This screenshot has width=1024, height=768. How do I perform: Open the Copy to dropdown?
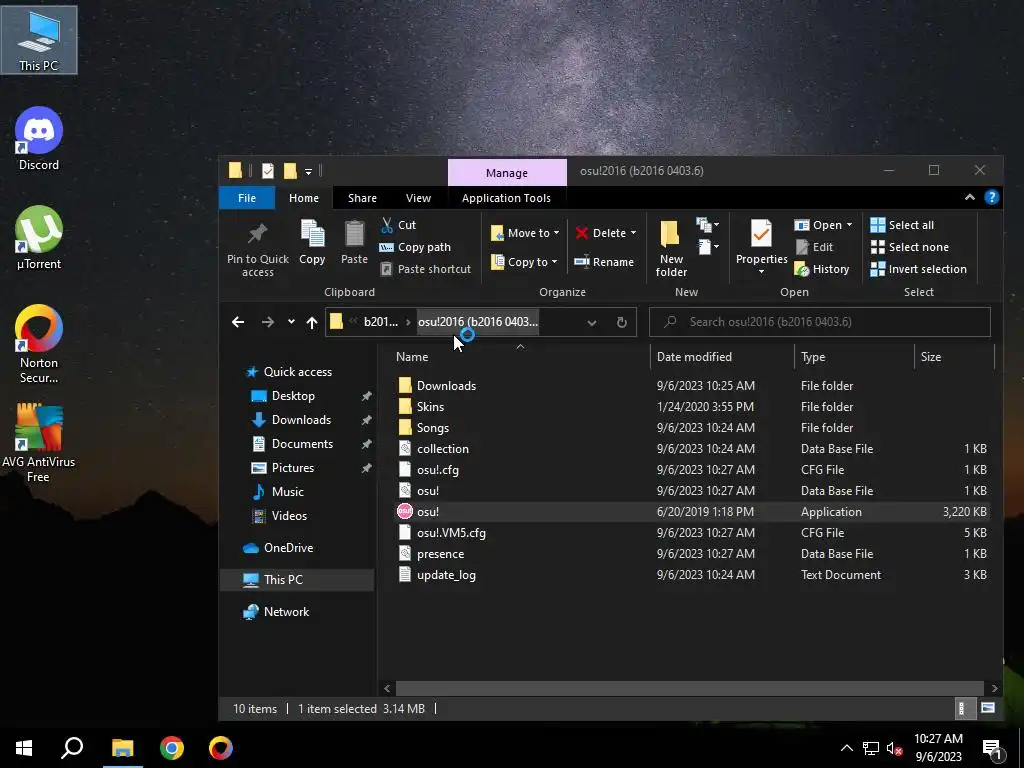point(525,262)
